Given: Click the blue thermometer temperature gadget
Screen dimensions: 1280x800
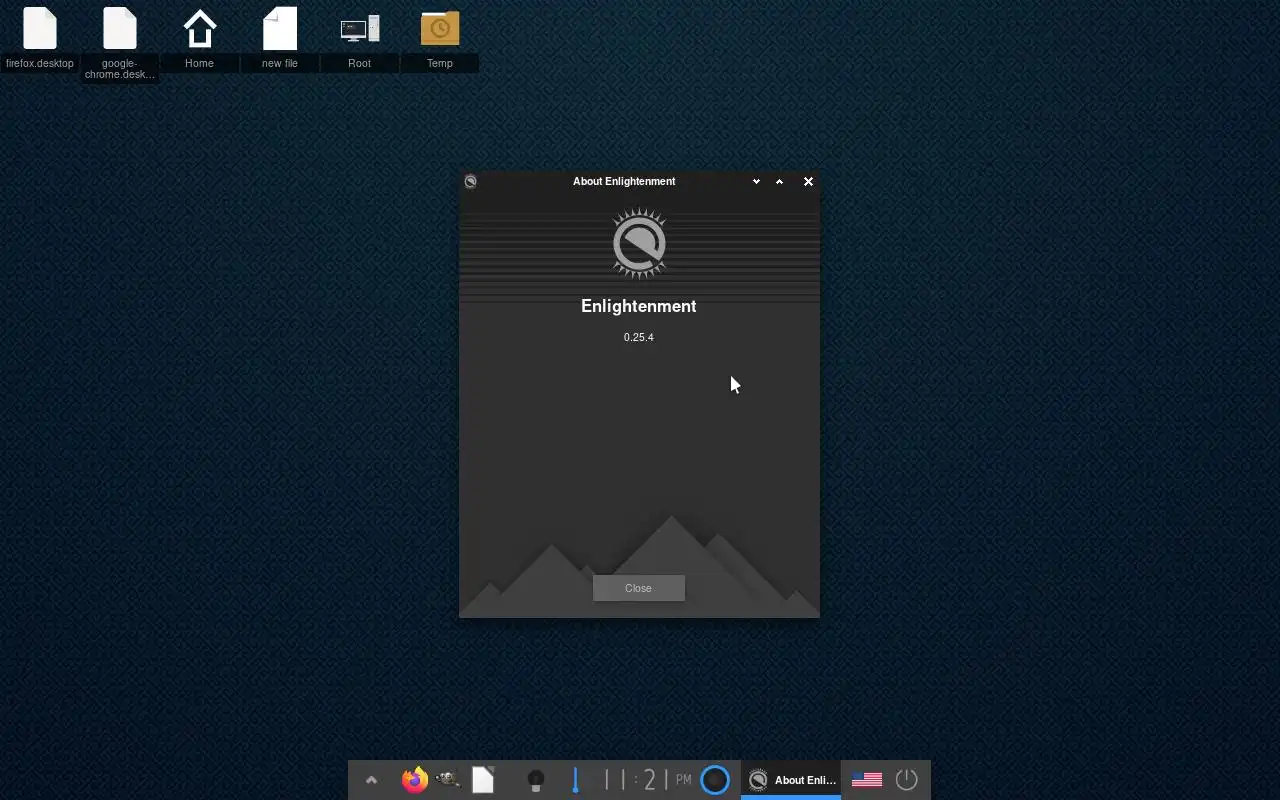Looking at the screenshot, I should pyautogui.click(x=575, y=780).
